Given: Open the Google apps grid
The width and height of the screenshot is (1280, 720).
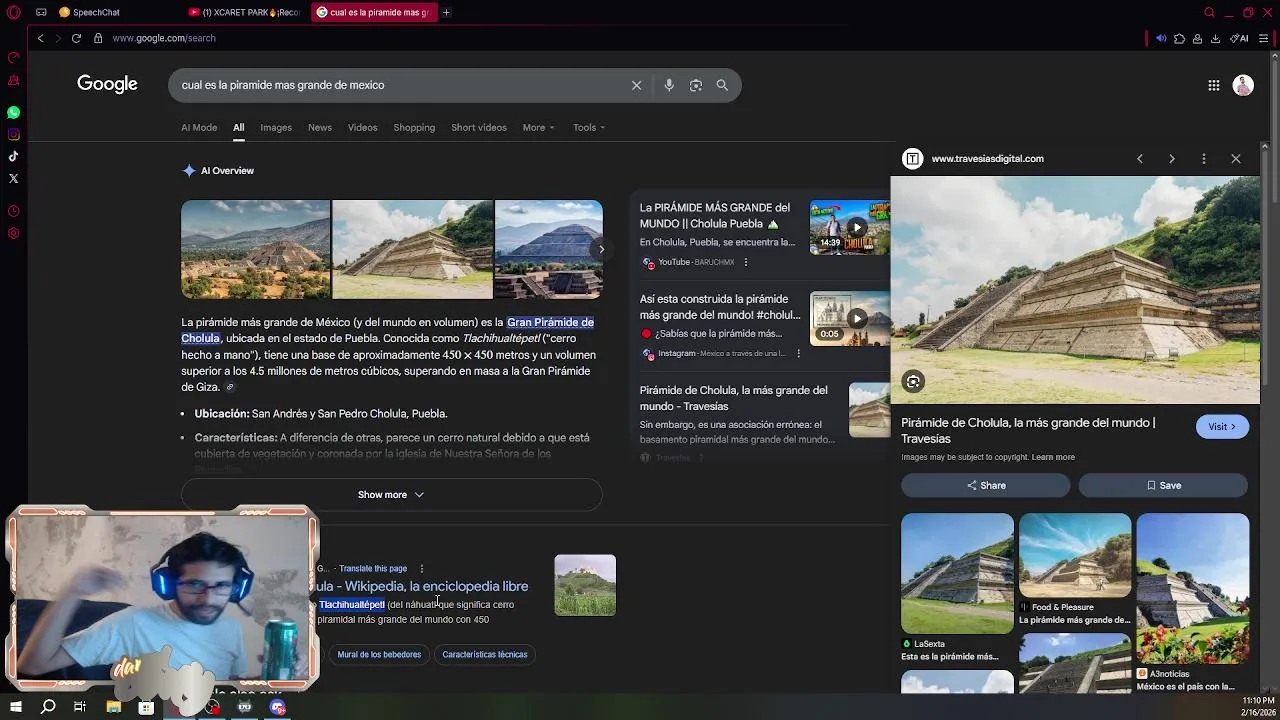Looking at the screenshot, I should click(x=1214, y=85).
